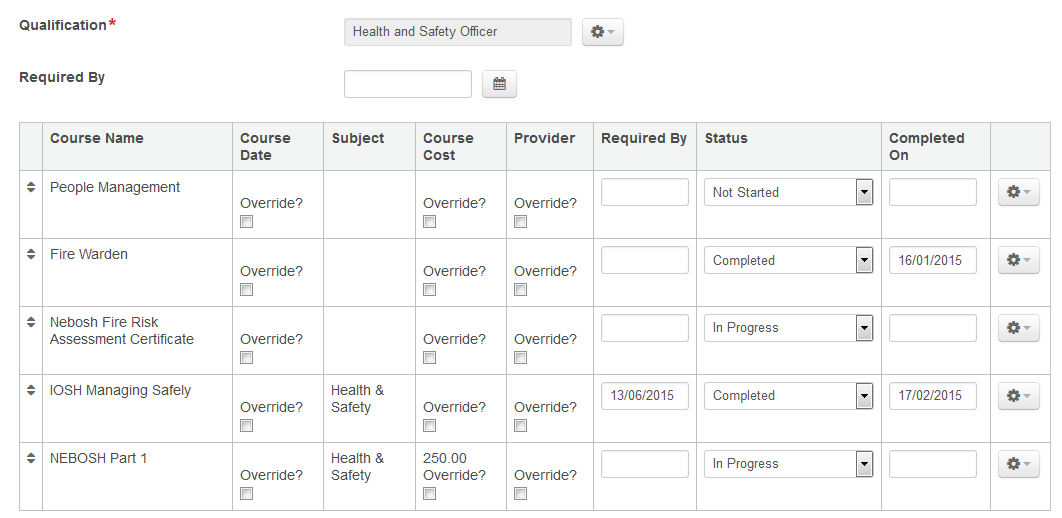Expand Status dropdown for Nebosh Fire Risk row
The image size is (1062, 518).
(x=788, y=328)
